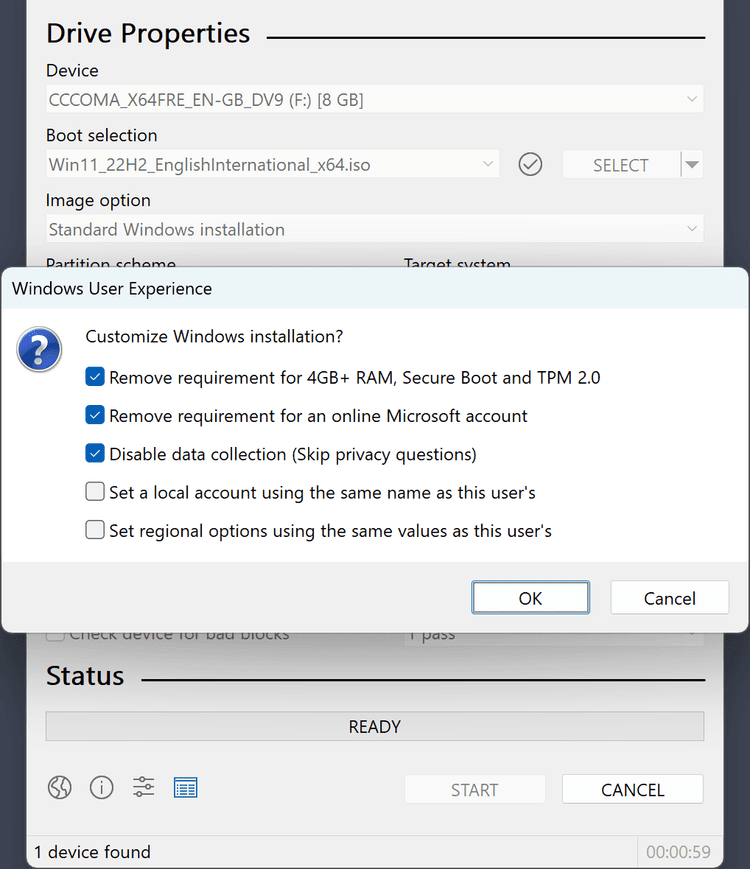Open the Device dropdown

pos(375,100)
